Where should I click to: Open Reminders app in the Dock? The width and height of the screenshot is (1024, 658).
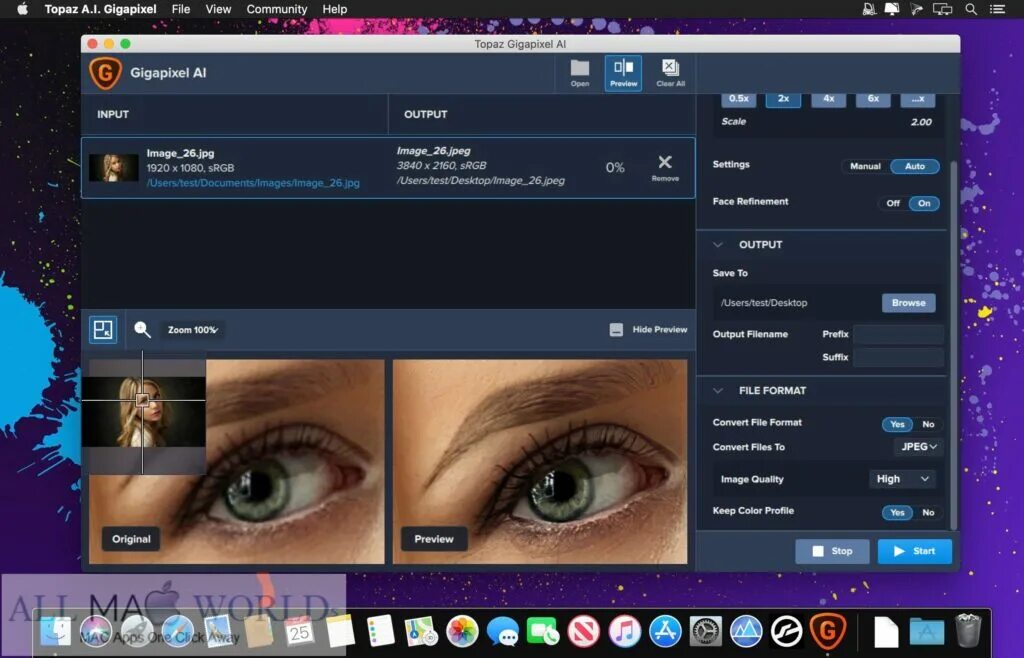click(x=380, y=631)
